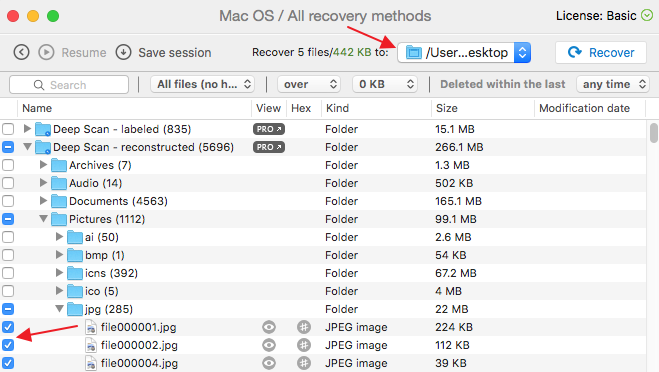Screen dimensions: 659x372
Task: Focus the Search input field
Action: [69, 84]
